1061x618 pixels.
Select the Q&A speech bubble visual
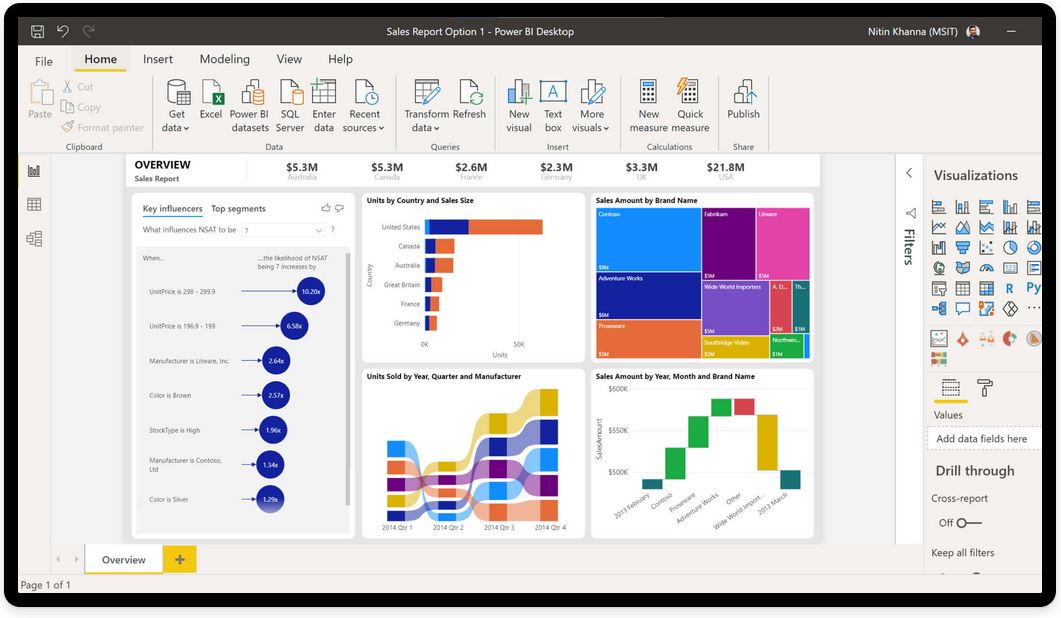tap(962, 309)
